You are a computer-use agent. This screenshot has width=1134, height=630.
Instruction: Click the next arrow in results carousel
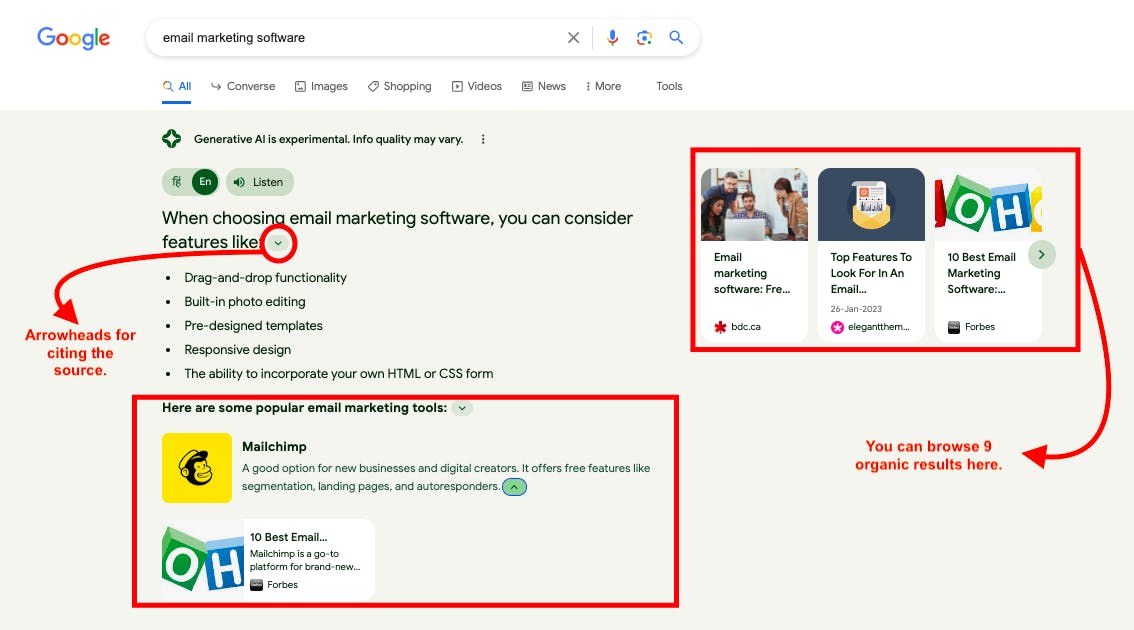click(1041, 255)
